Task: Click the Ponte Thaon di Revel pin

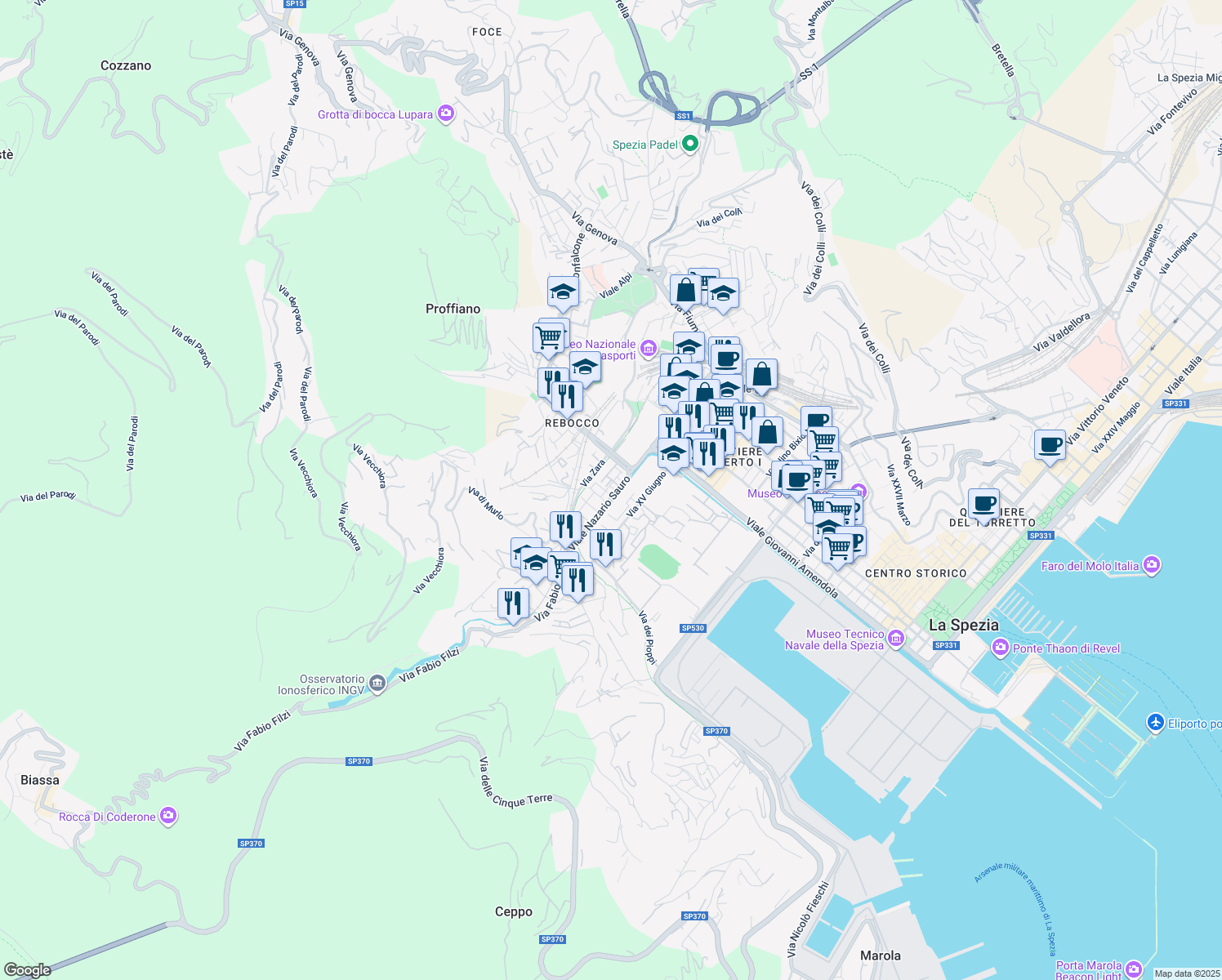Action: (998, 648)
